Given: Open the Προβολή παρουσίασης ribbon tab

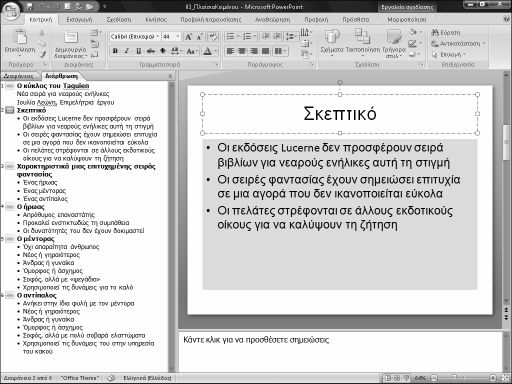Looking at the screenshot, I should (211, 20).
